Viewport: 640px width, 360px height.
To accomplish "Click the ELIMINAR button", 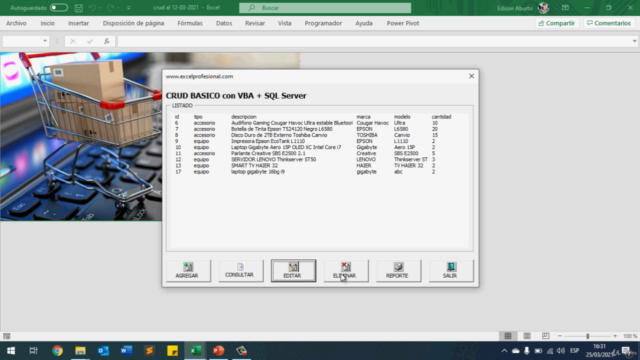I will coord(346,270).
